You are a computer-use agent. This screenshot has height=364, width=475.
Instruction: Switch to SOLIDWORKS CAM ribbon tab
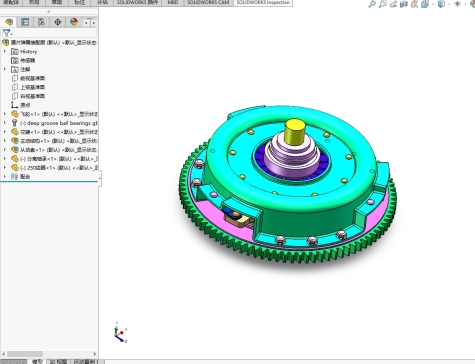(x=208, y=2)
